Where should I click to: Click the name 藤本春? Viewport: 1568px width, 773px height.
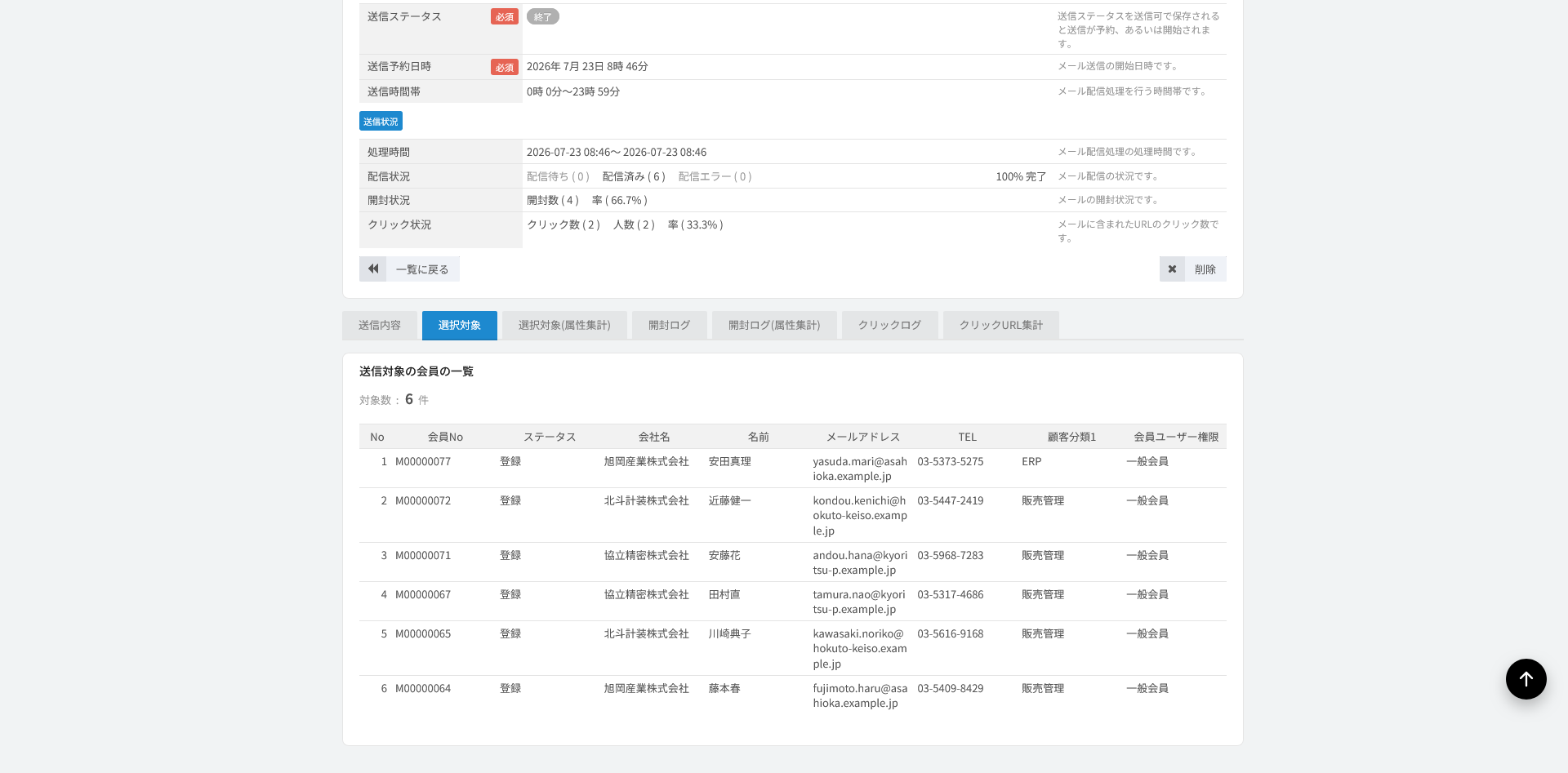(x=724, y=688)
